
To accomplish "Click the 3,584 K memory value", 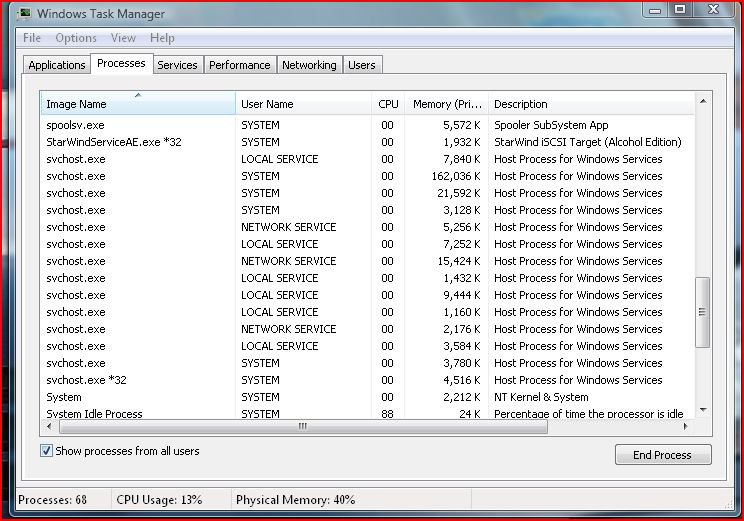I will 462,346.
